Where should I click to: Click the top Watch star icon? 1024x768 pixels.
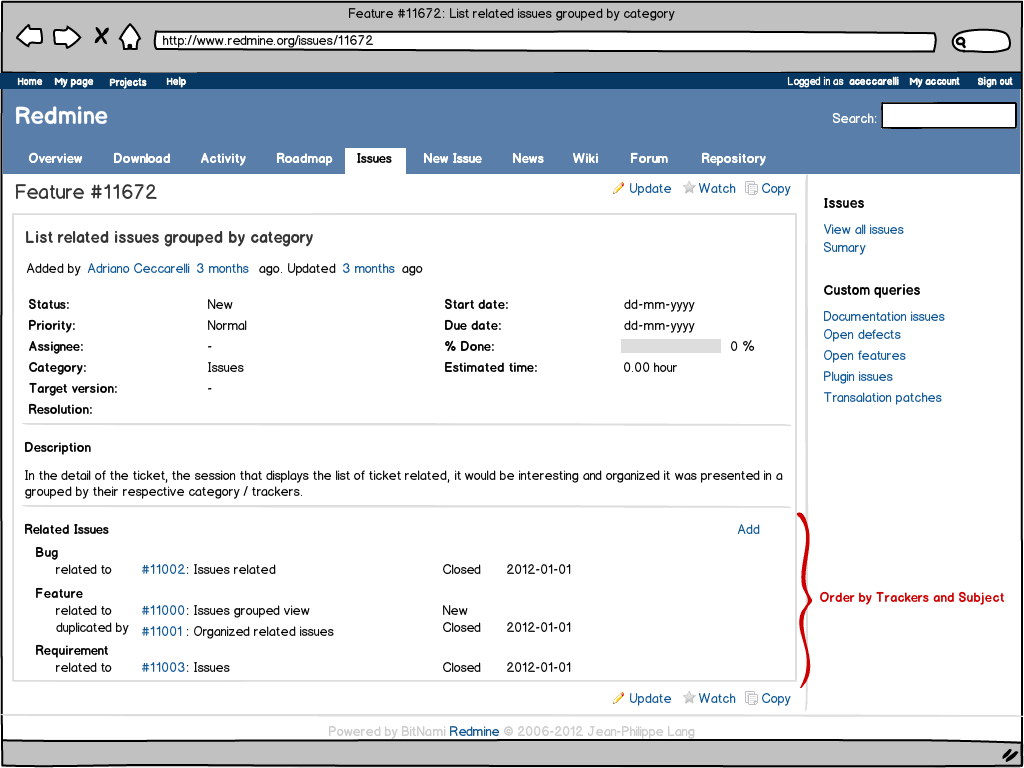coord(689,188)
